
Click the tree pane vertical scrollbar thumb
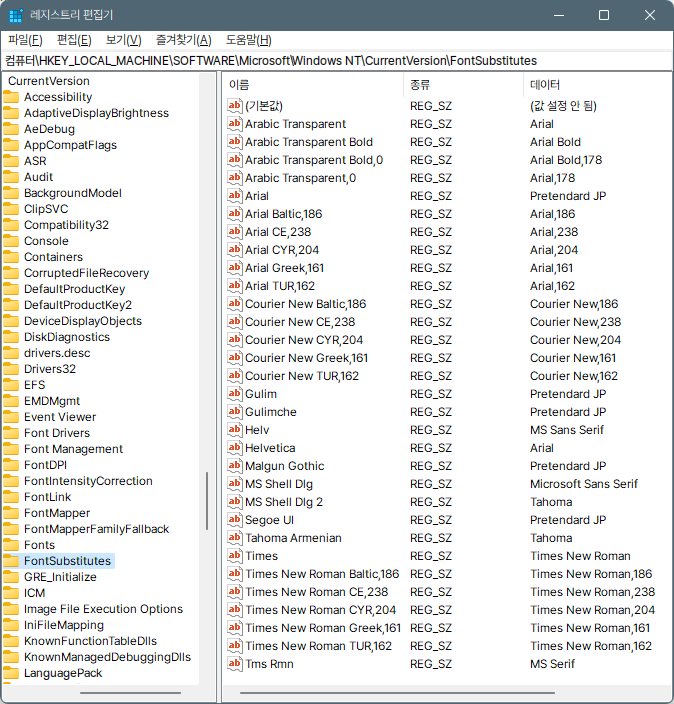[207, 501]
